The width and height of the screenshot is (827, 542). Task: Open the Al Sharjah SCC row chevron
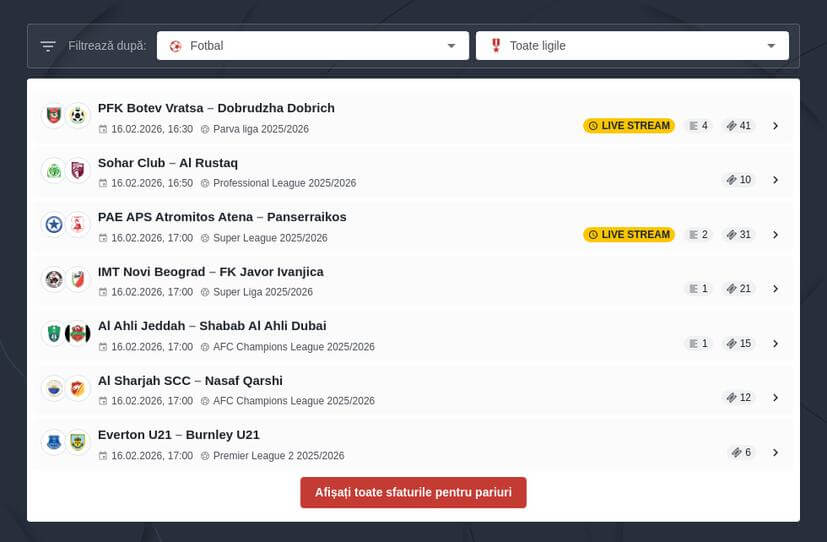(x=775, y=398)
